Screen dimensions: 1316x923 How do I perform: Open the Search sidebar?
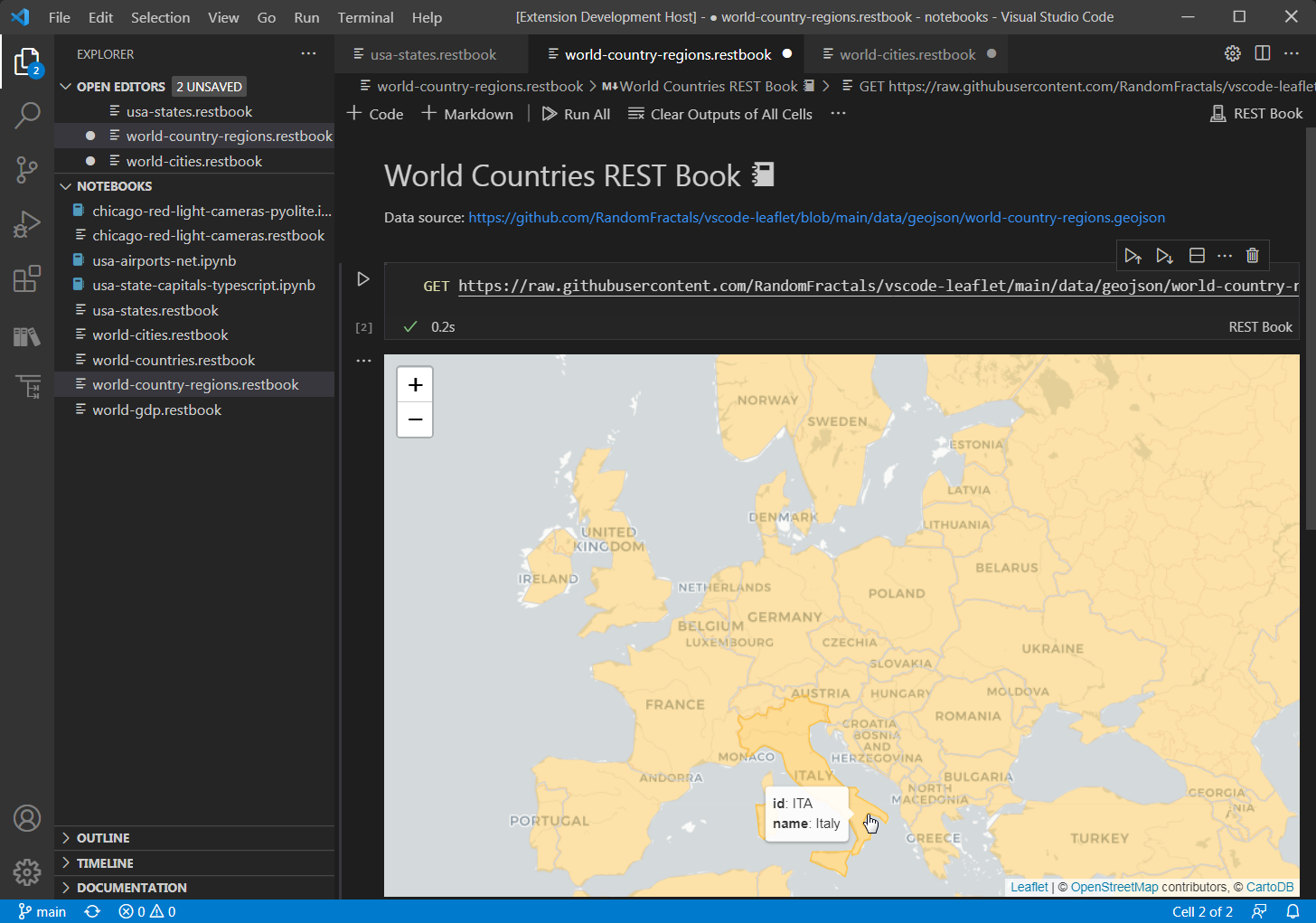pyautogui.click(x=27, y=116)
